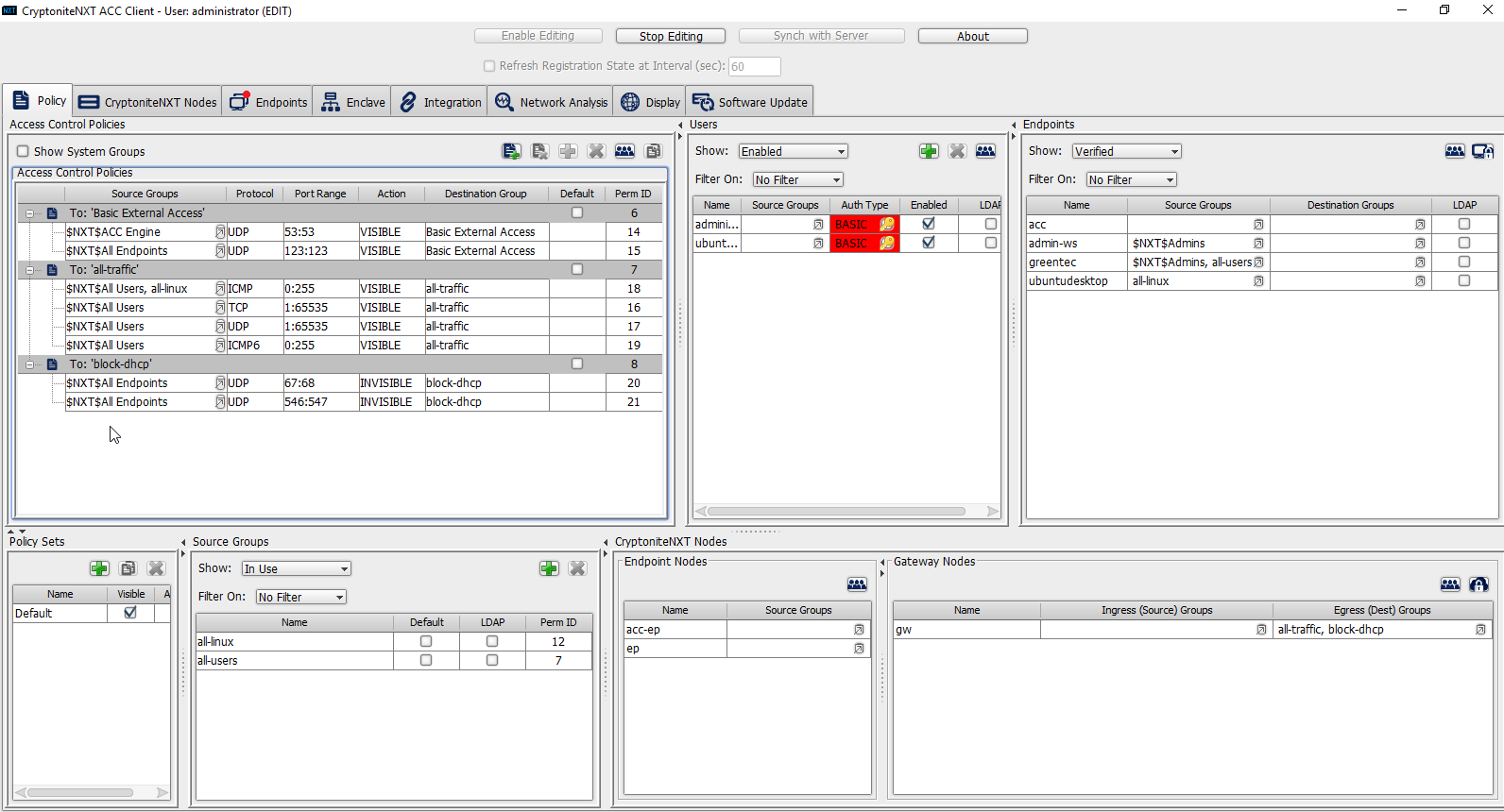Viewport: 1504px width, 812px height.
Task: Open user groups icon in Users panel
Action: click(x=985, y=151)
